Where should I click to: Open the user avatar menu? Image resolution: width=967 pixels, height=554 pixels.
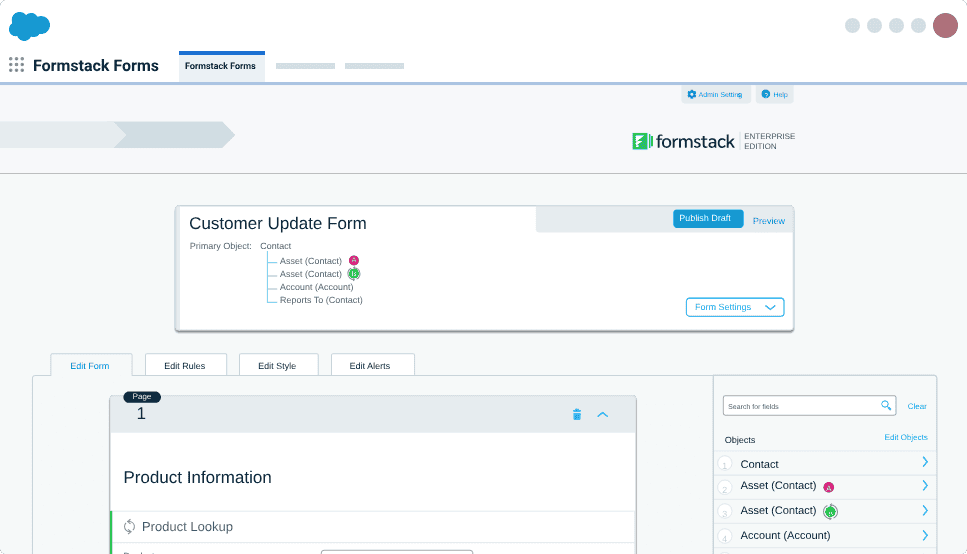945,25
